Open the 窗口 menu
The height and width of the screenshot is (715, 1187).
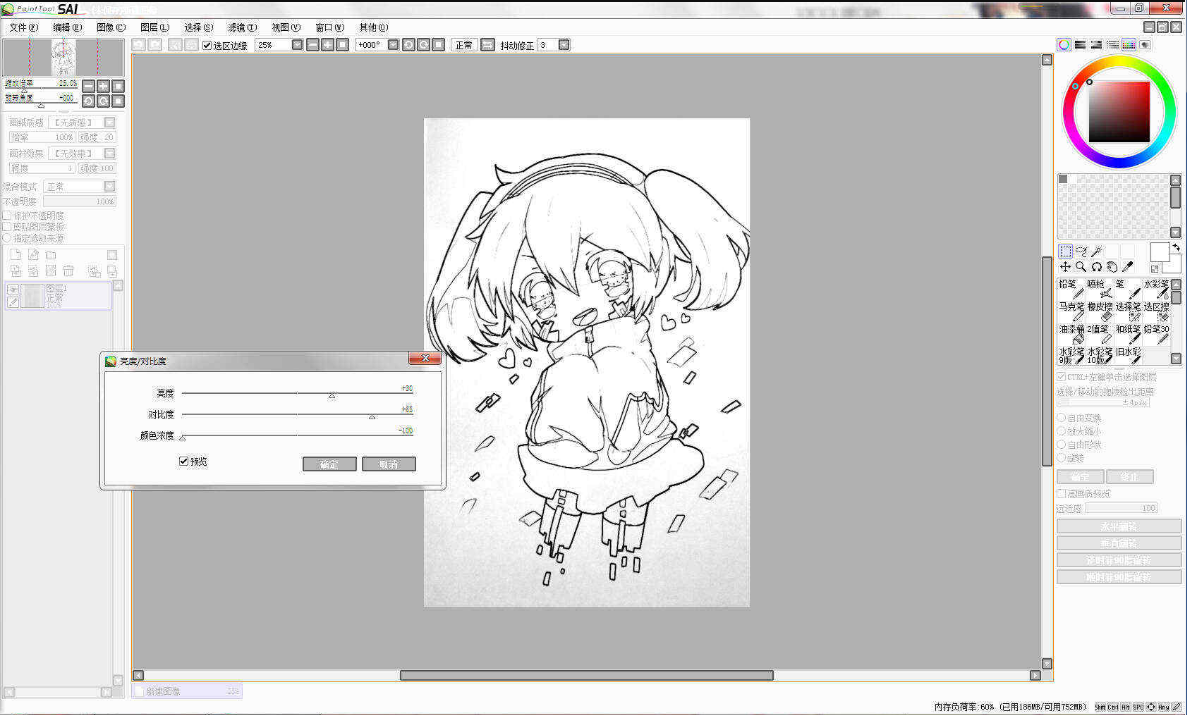click(x=329, y=27)
